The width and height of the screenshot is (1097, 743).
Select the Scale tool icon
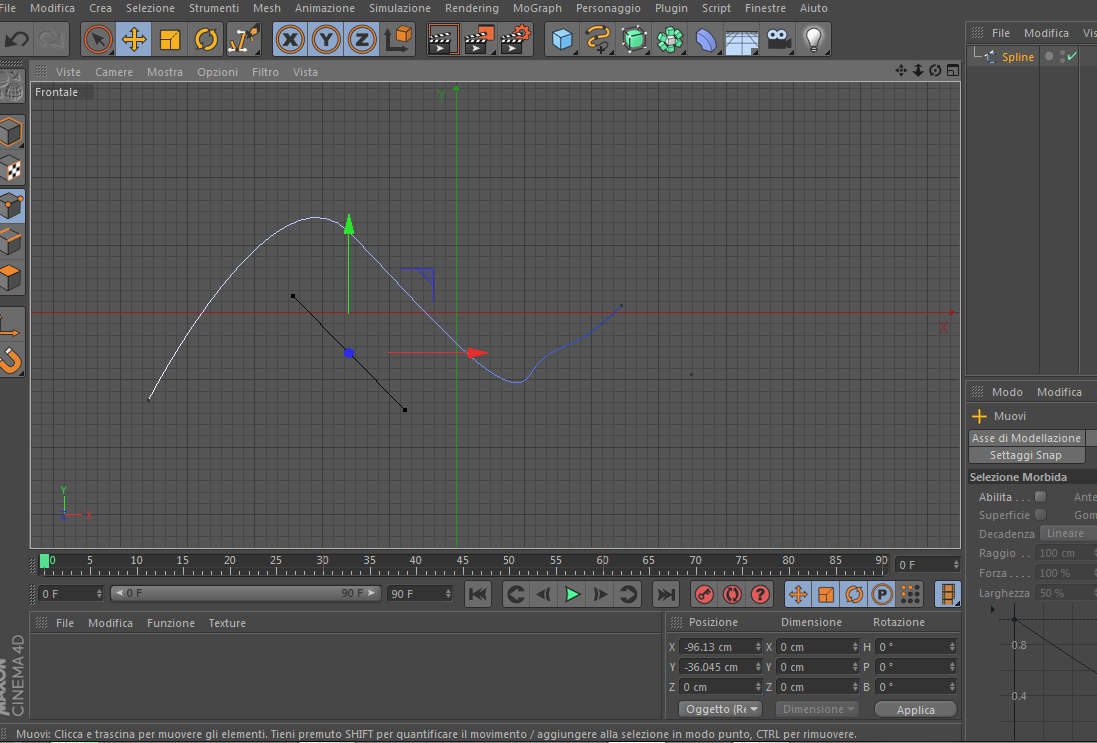point(170,40)
